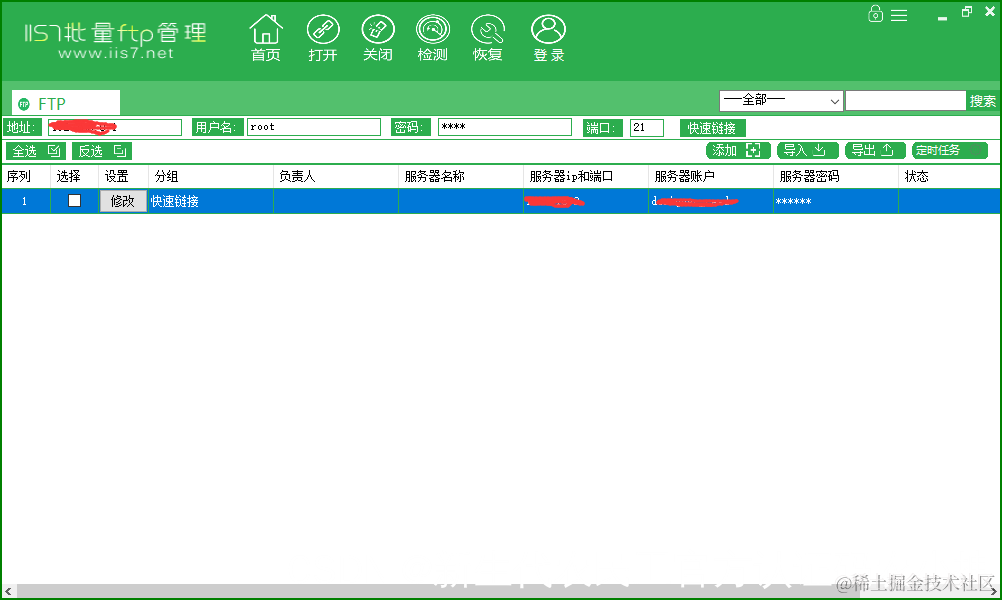The image size is (1002, 600).
Task: Click the horizontal scrollbar left arrow
Action: [x=7, y=592]
